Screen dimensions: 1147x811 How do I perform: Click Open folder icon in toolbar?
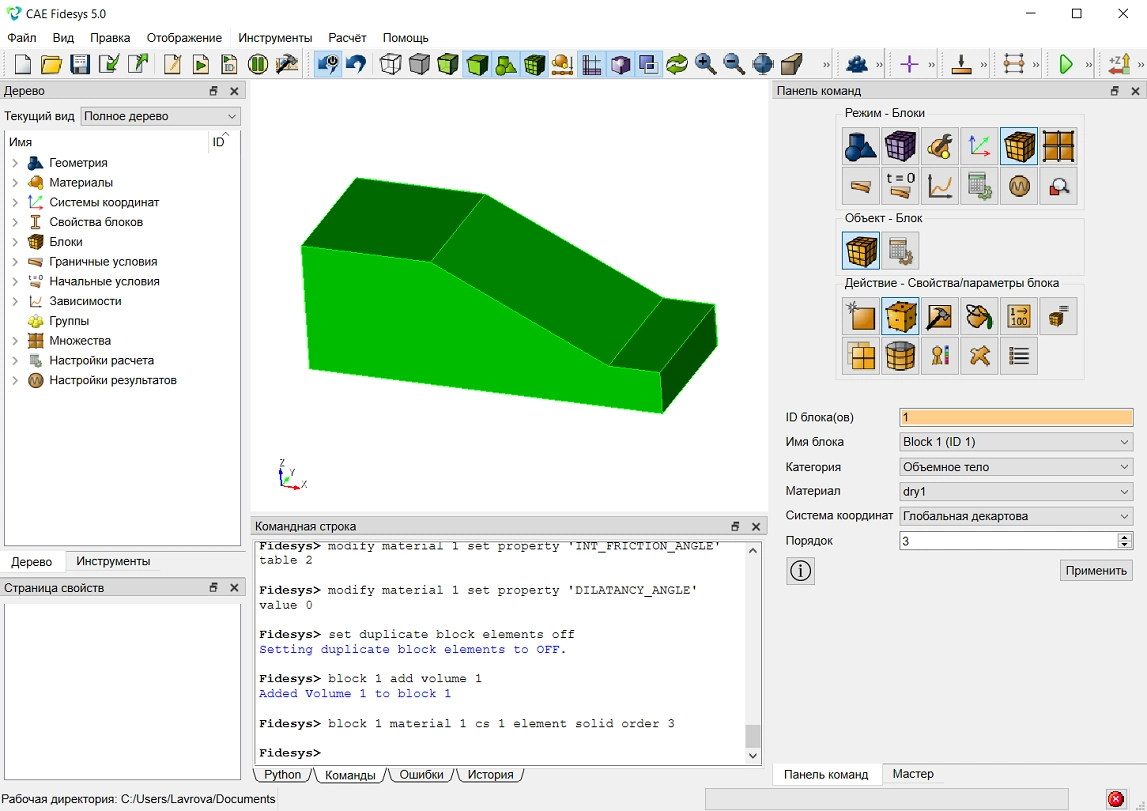pyautogui.click(x=51, y=64)
